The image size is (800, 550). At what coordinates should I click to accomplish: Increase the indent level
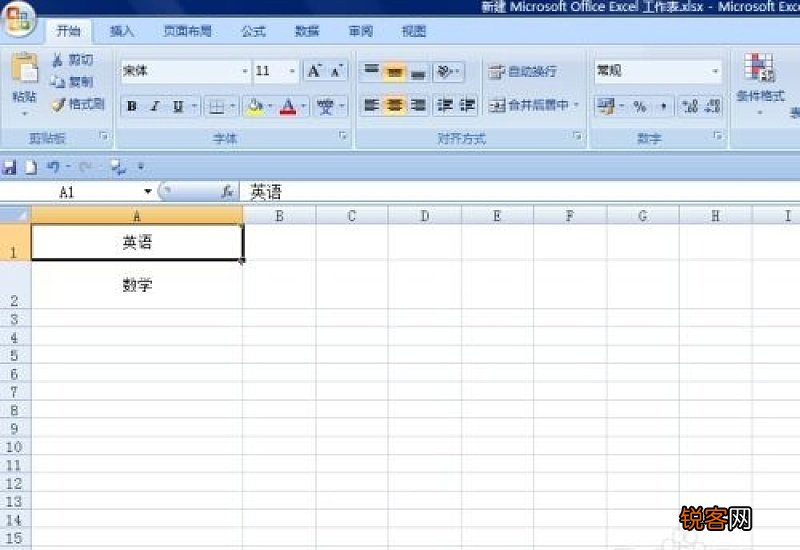click(x=467, y=106)
